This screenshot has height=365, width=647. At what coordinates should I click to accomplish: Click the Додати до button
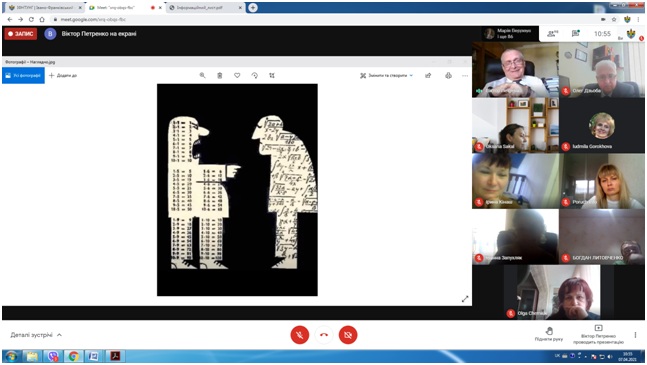63,75
